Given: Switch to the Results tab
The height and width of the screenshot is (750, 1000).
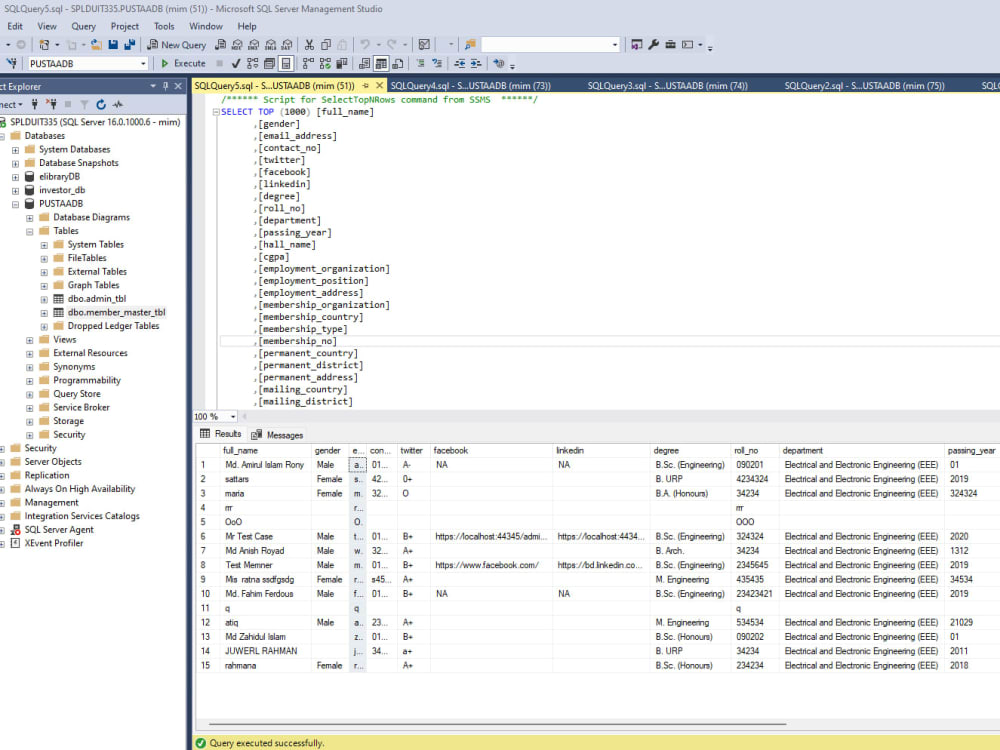Looking at the screenshot, I should [221, 434].
